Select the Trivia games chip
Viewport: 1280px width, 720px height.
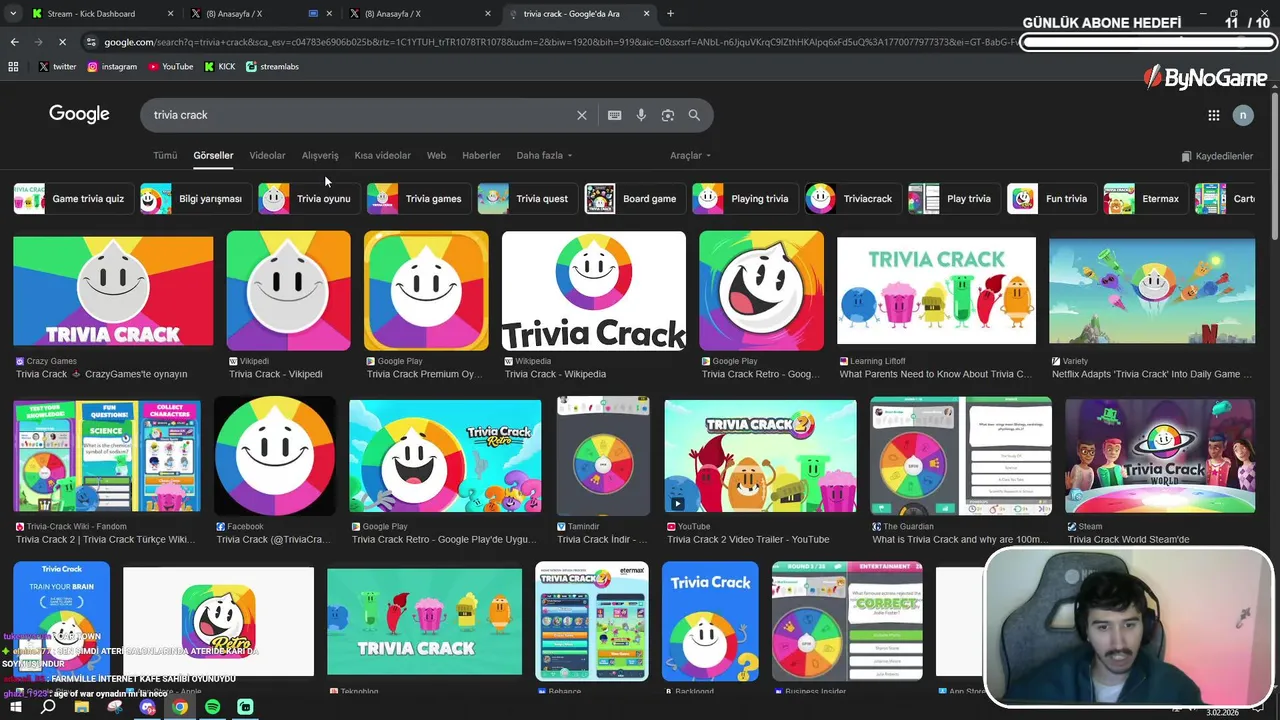[417, 199]
